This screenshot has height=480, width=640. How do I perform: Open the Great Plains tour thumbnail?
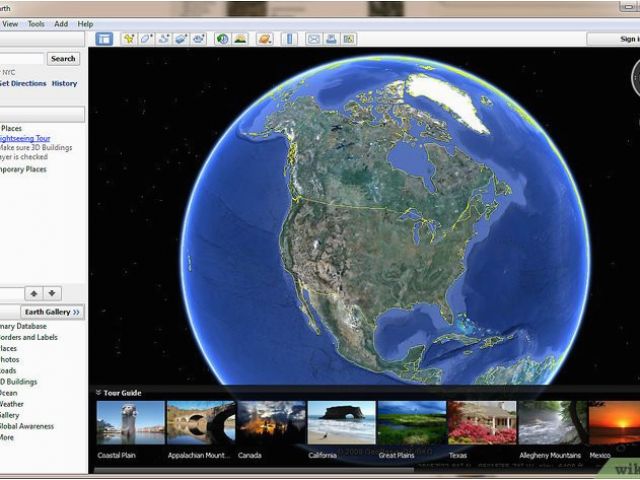pyautogui.click(x=412, y=422)
